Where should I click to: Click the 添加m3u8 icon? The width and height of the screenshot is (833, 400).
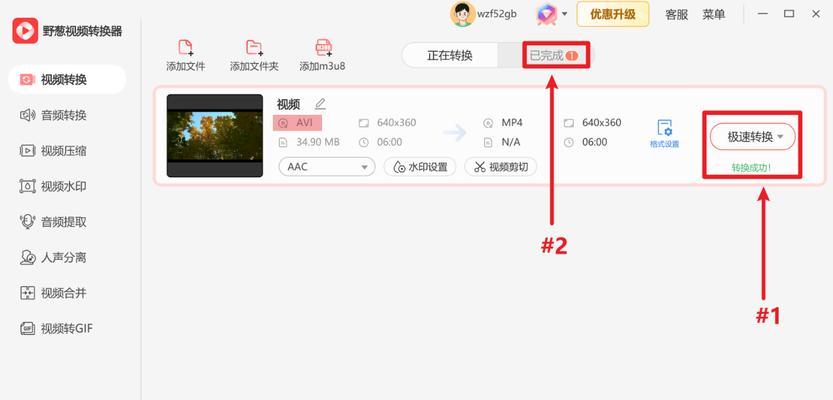(323, 48)
